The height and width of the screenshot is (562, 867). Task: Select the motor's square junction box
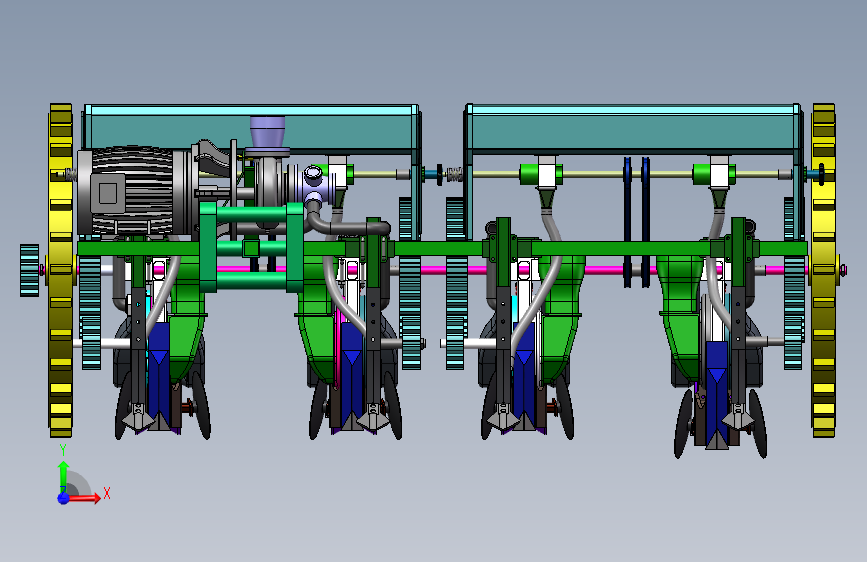click(x=108, y=193)
